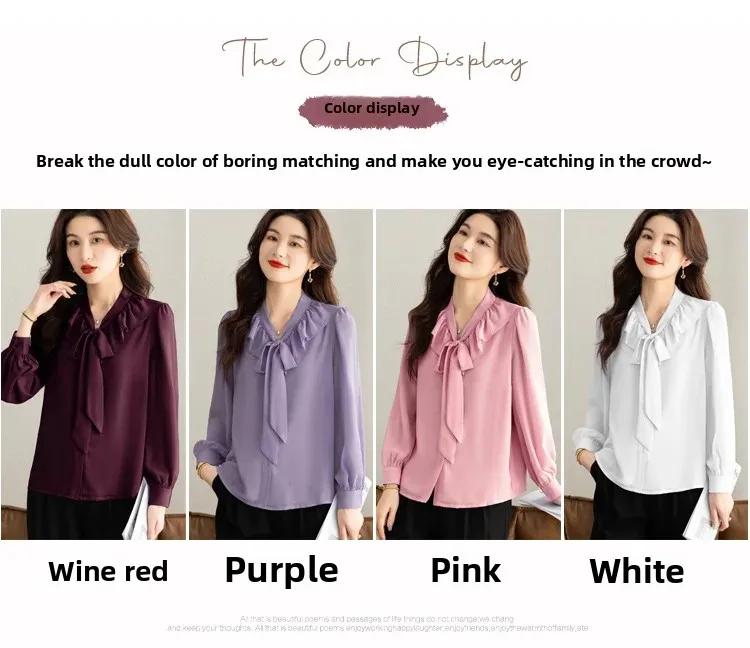Open the Pink blouse photo
Viewport: 750px width, 648px height.
(x=468, y=374)
